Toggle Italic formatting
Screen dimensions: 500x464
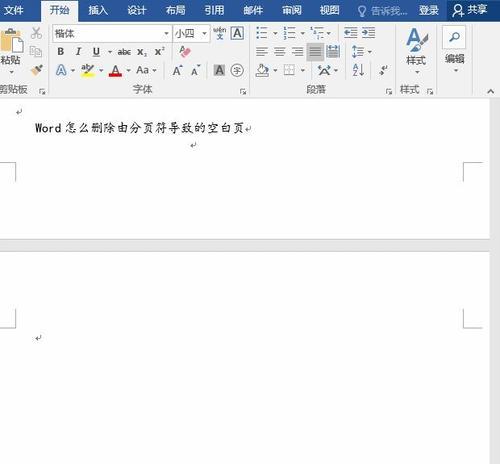pyautogui.click(x=78, y=52)
